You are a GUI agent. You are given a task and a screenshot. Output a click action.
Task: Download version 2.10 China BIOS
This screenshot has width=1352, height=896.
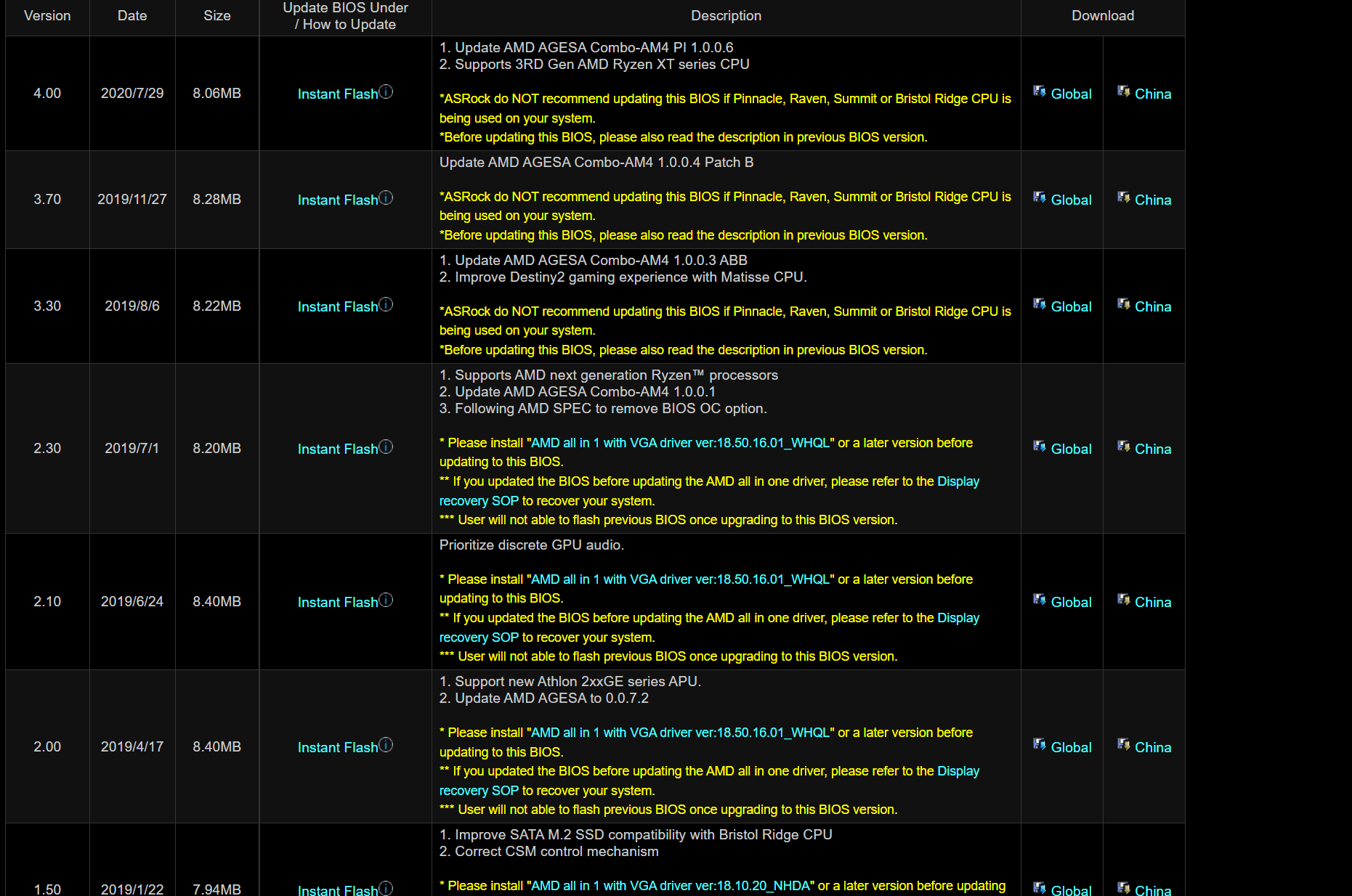pos(1153,602)
